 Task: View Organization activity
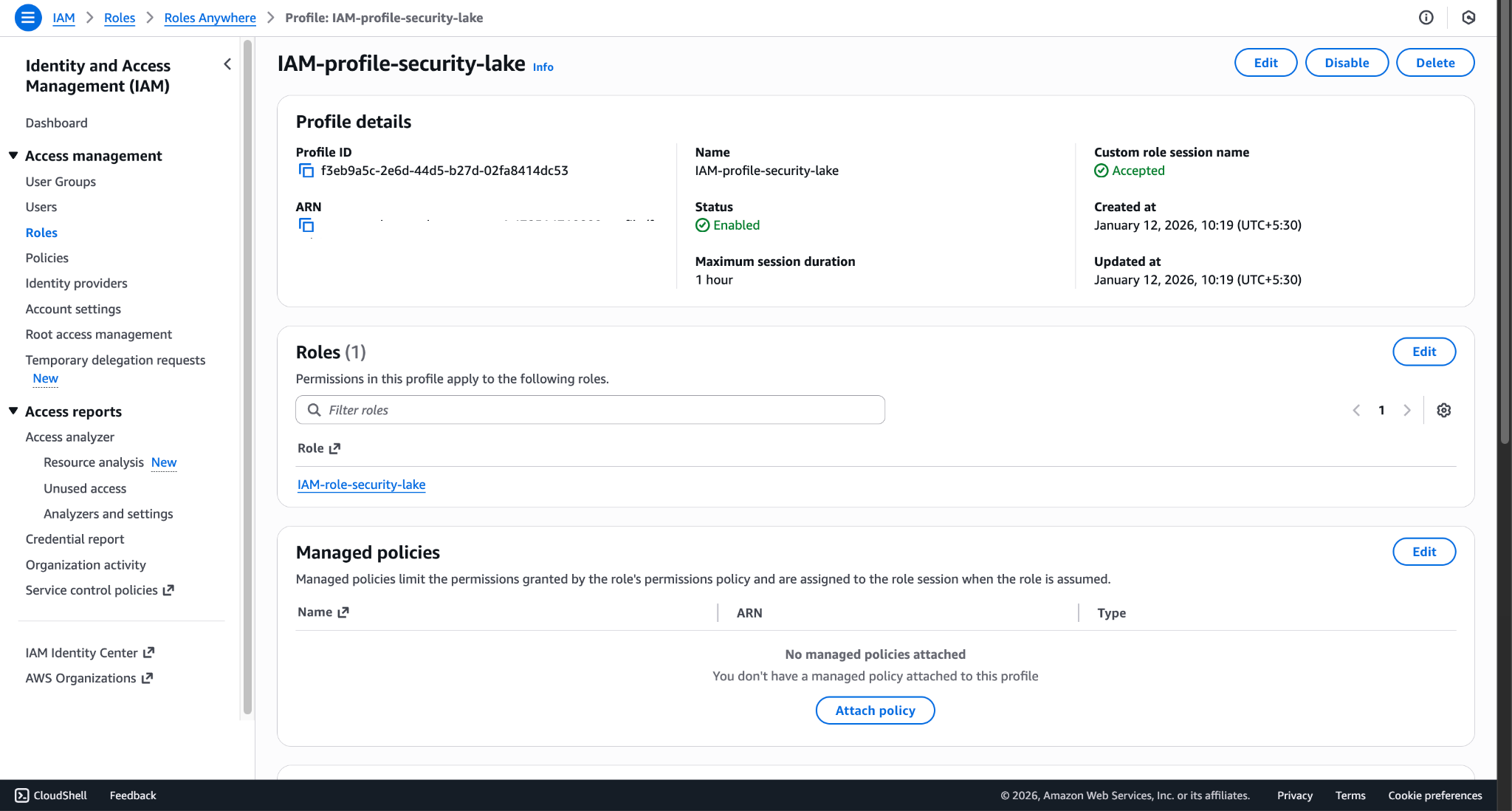coord(86,564)
